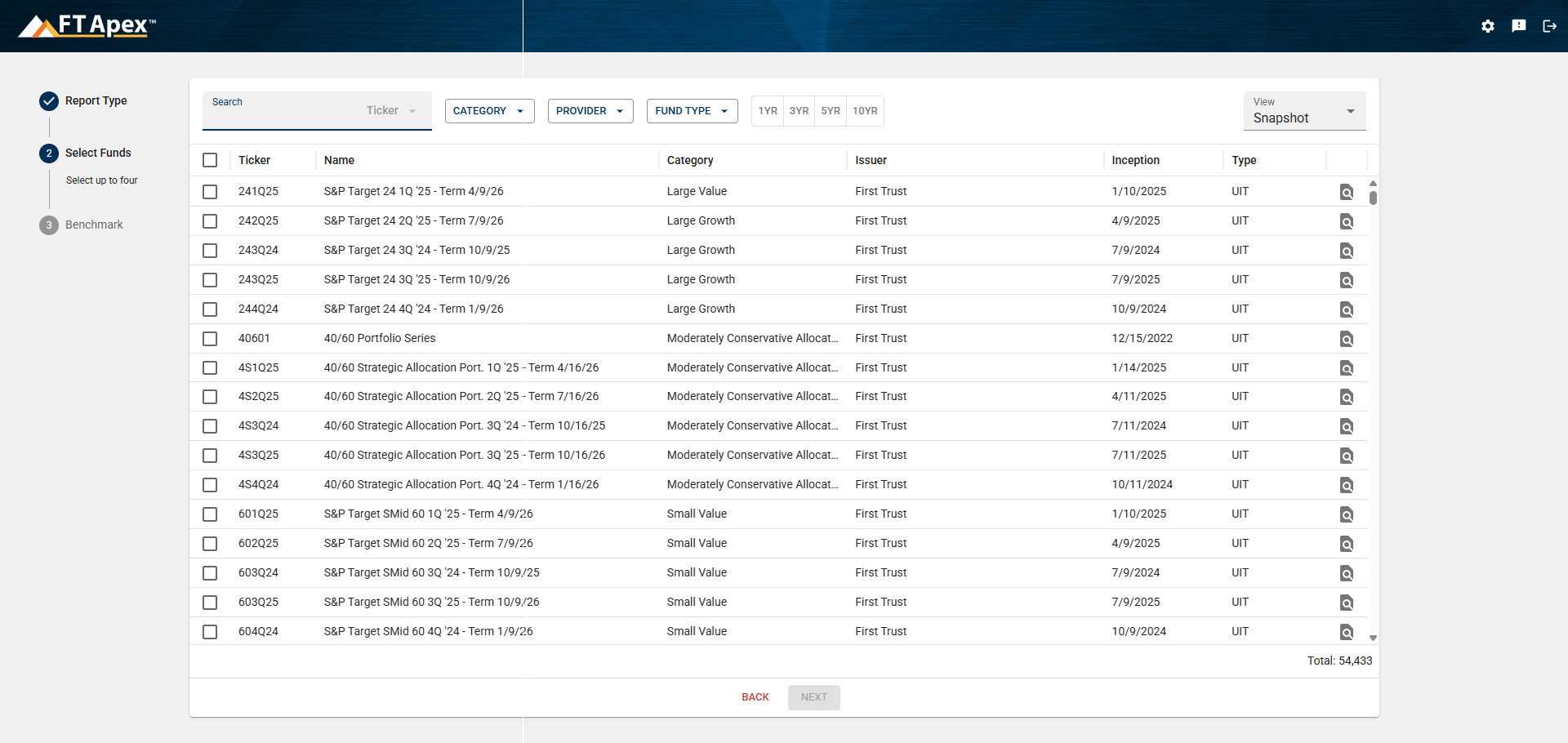Toggle the select-all checkbox in table header
Viewport: 1568px width, 743px height.
(x=210, y=160)
